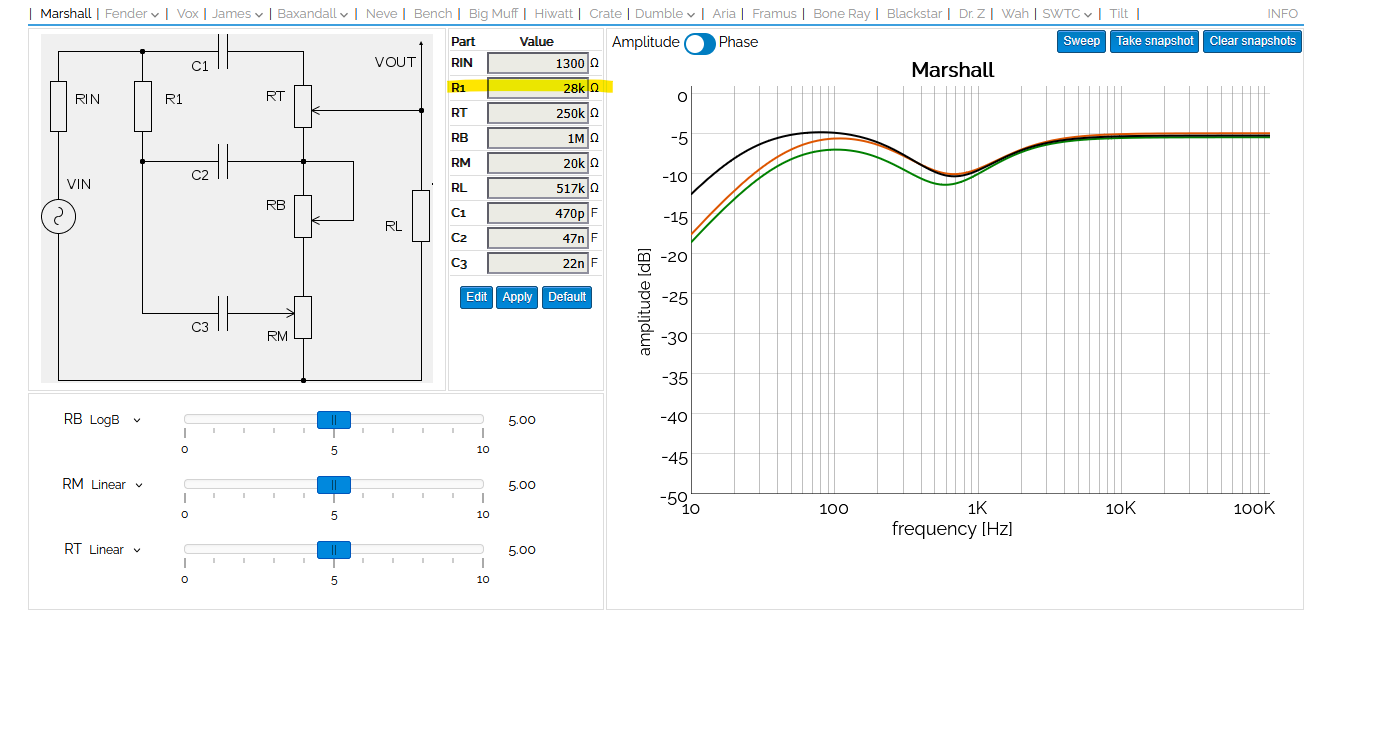Click the RB slider handle
1392x734 pixels.
click(333, 420)
